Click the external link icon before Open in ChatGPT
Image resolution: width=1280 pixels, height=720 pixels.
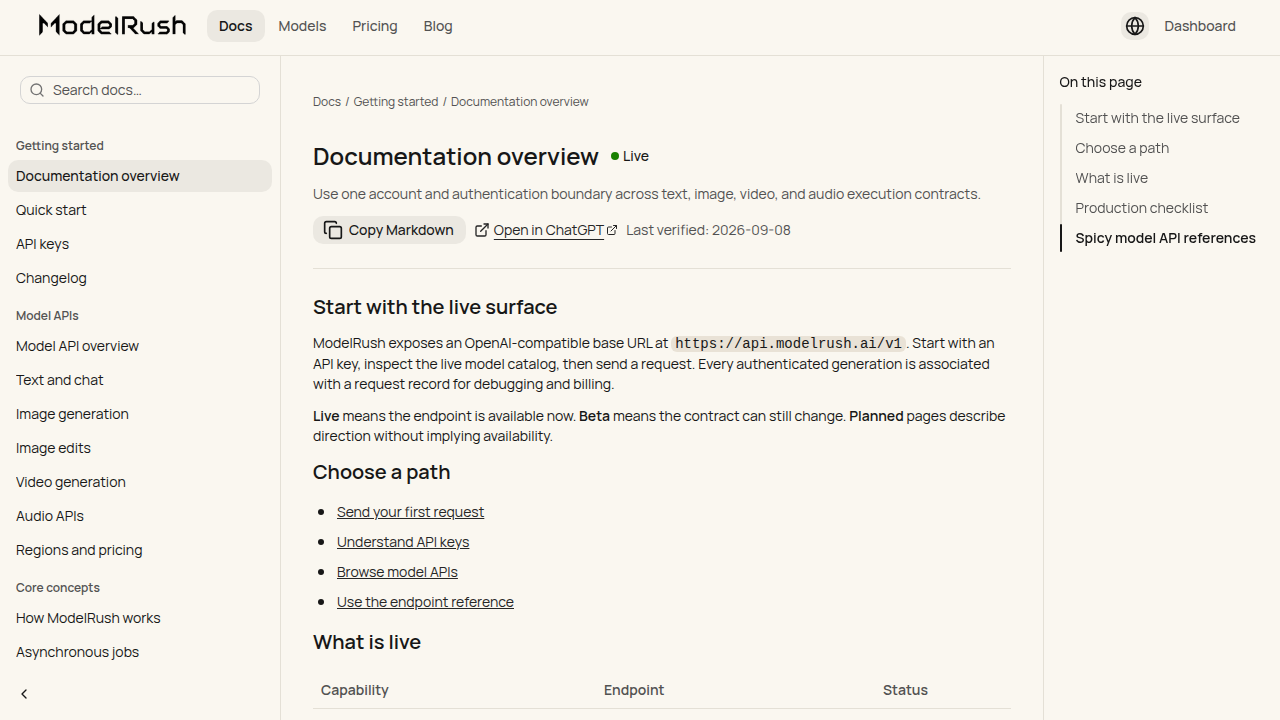(482, 230)
